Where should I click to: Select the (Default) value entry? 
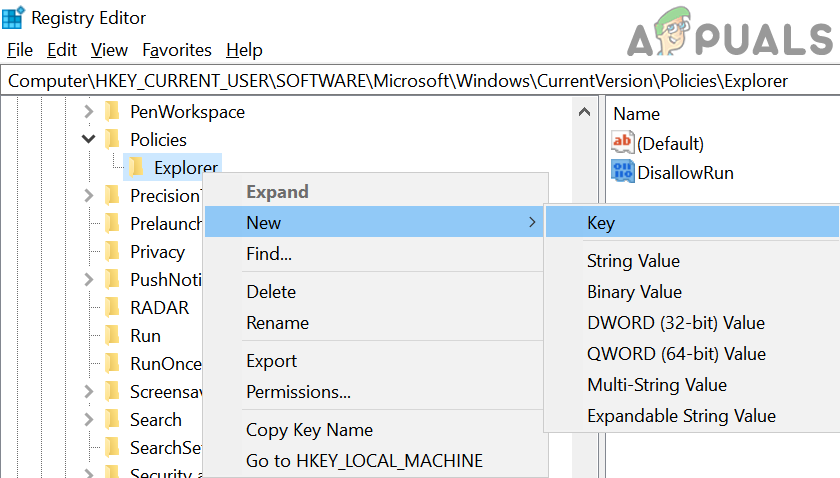tap(670, 143)
